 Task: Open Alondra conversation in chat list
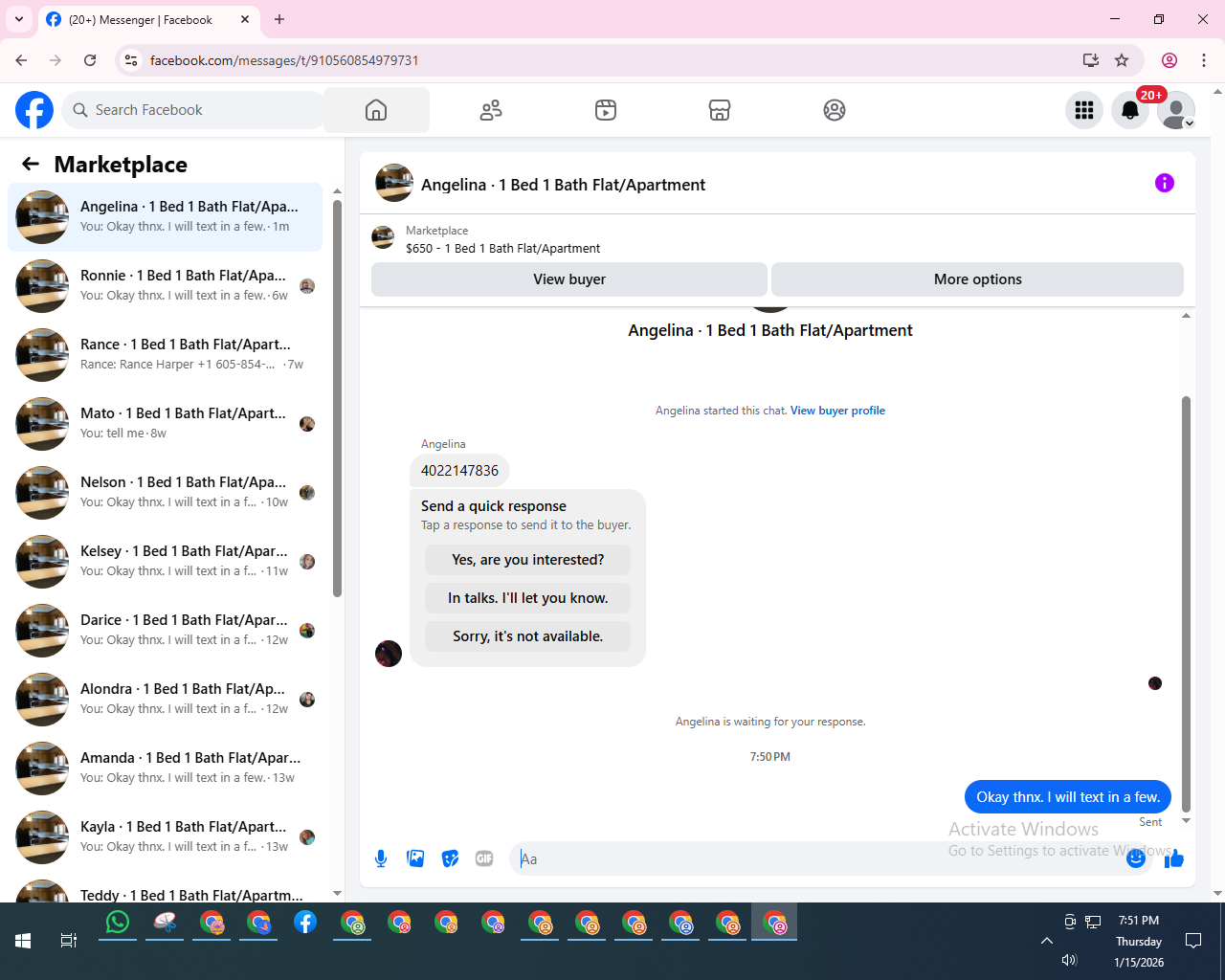[x=166, y=700]
